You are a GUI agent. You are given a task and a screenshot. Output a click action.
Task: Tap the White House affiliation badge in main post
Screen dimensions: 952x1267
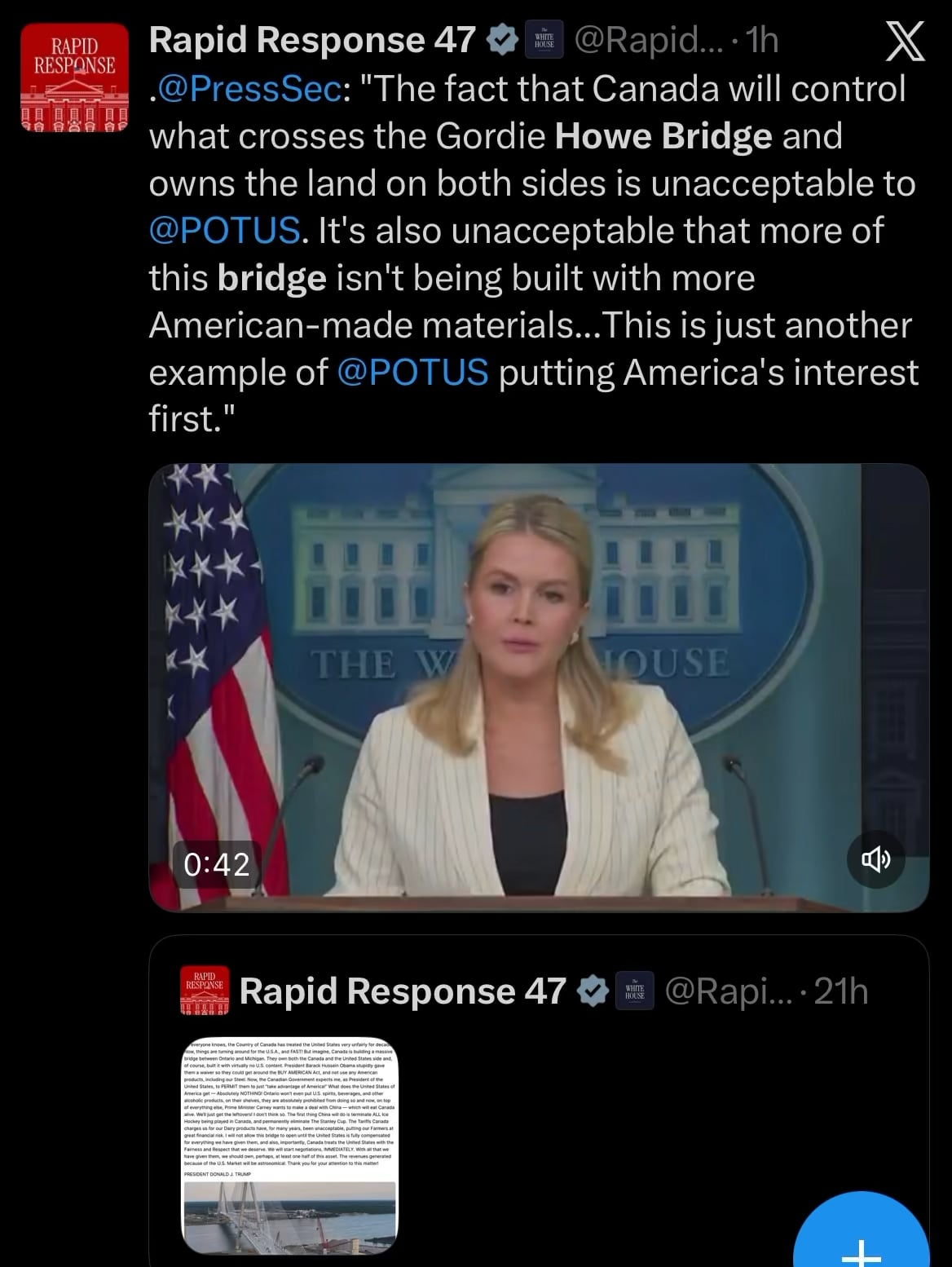click(543, 41)
